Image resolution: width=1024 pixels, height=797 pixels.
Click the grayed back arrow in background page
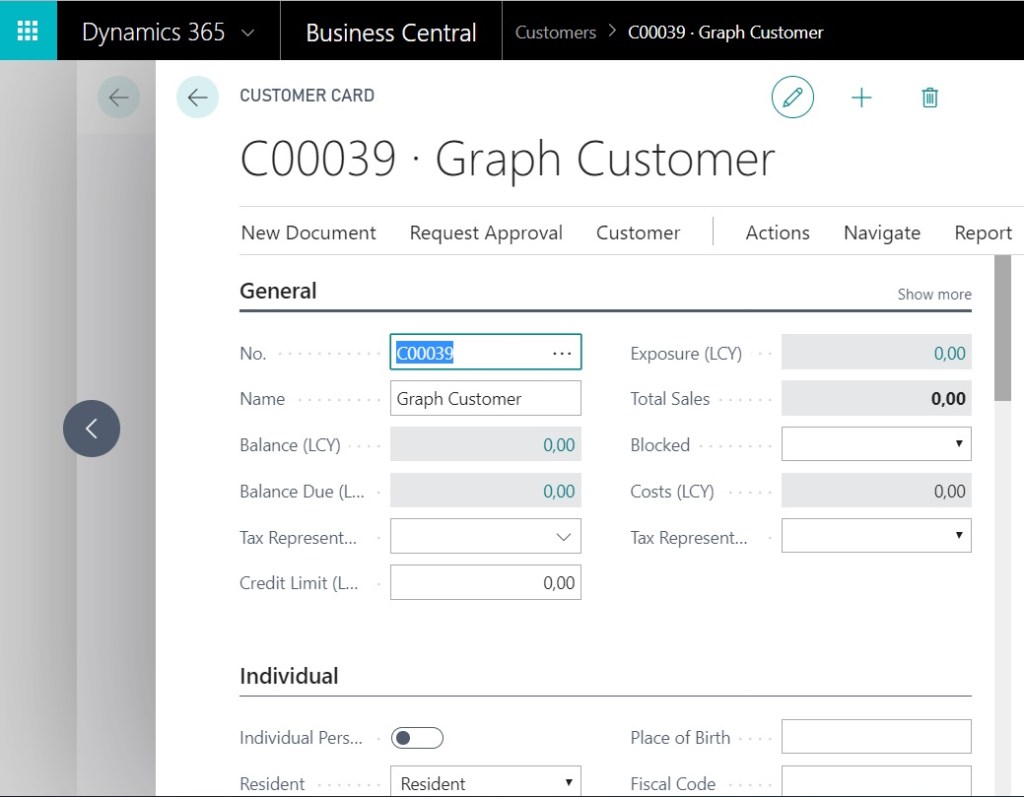coord(118,97)
